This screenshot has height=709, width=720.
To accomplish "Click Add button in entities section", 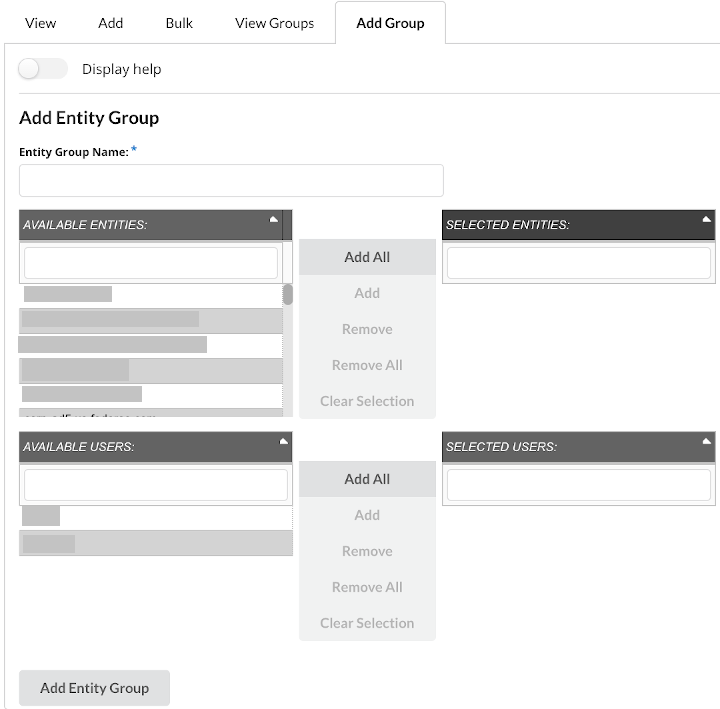I will (x=367, y=293).
